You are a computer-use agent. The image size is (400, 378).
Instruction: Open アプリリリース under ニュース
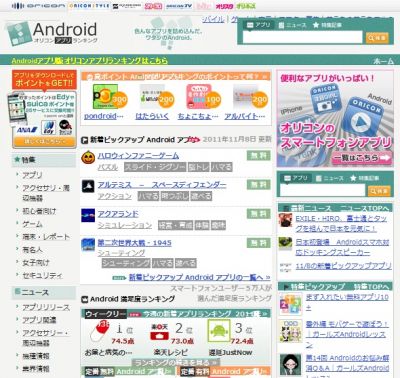[x=46, y=307]
